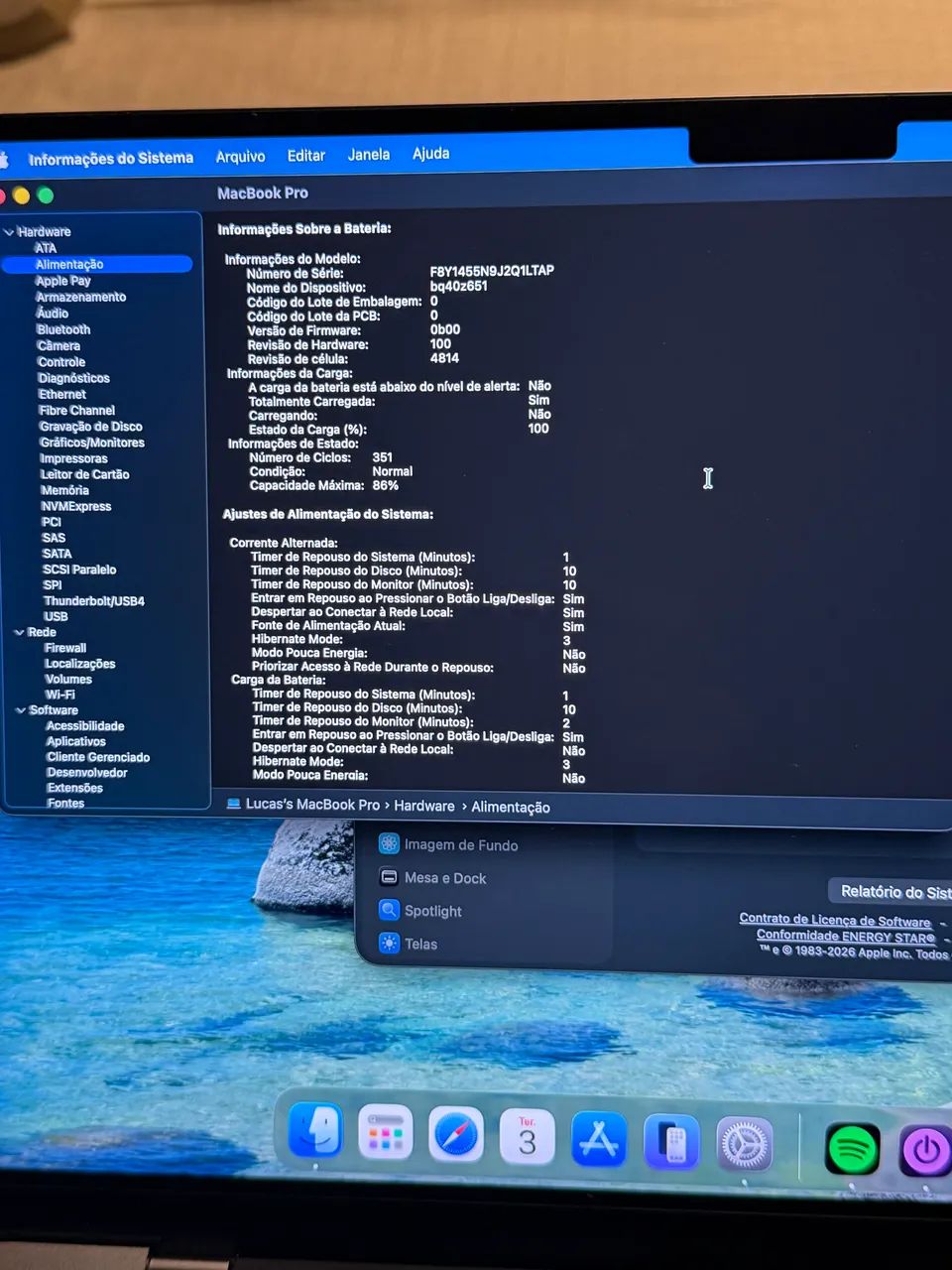The image size is (952, 1270).
Task: Open iPhone Mirroring from the Dock
Action: pos(671,1141)
